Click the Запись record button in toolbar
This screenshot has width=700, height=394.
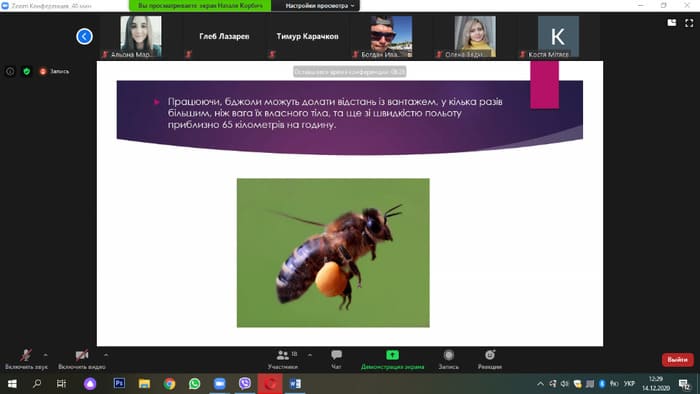coord(449,359)
